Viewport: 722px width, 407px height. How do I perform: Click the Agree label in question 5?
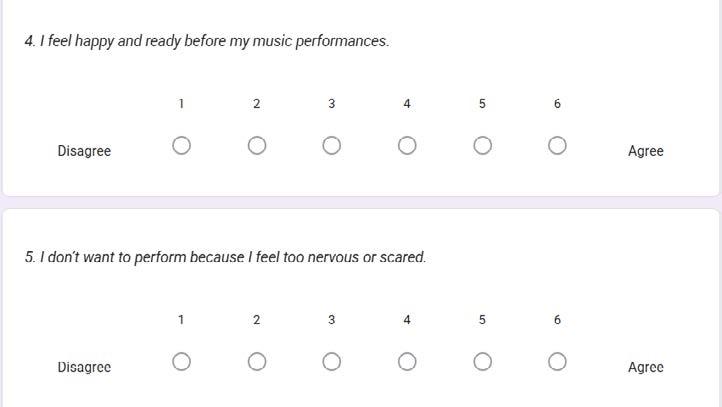645,367
